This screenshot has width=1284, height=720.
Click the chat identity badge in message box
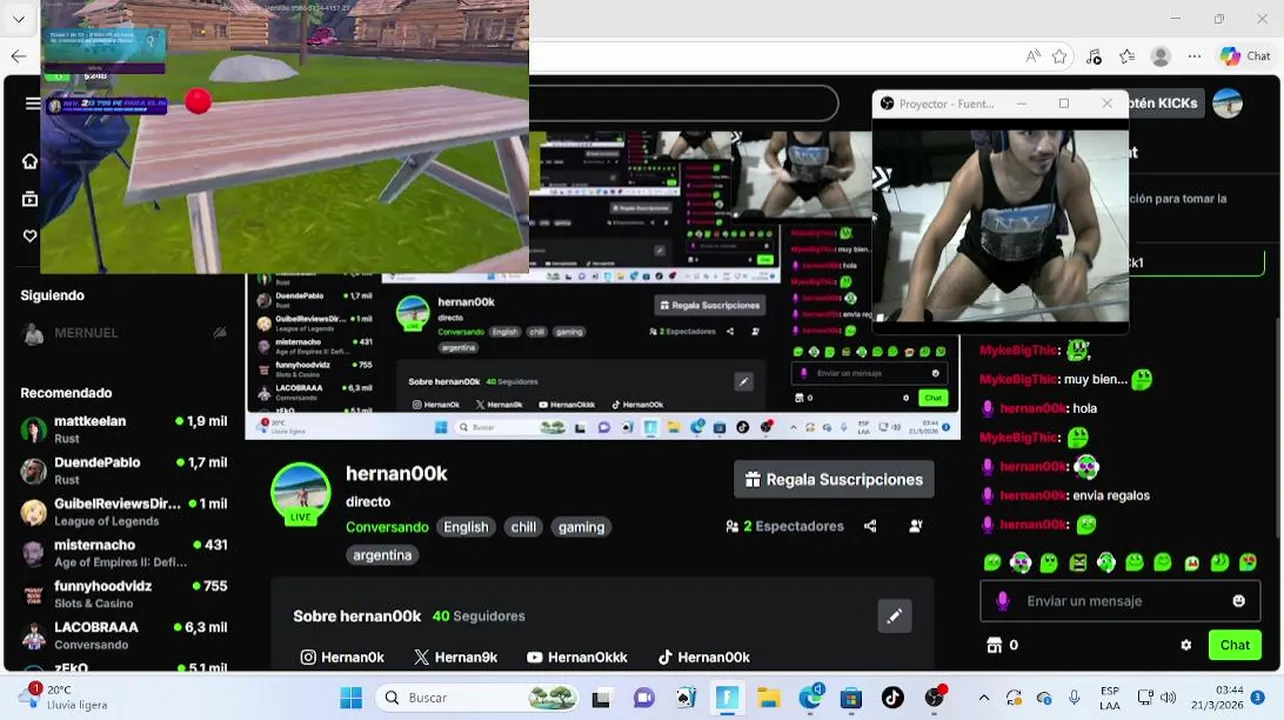tap(1003, 601)
